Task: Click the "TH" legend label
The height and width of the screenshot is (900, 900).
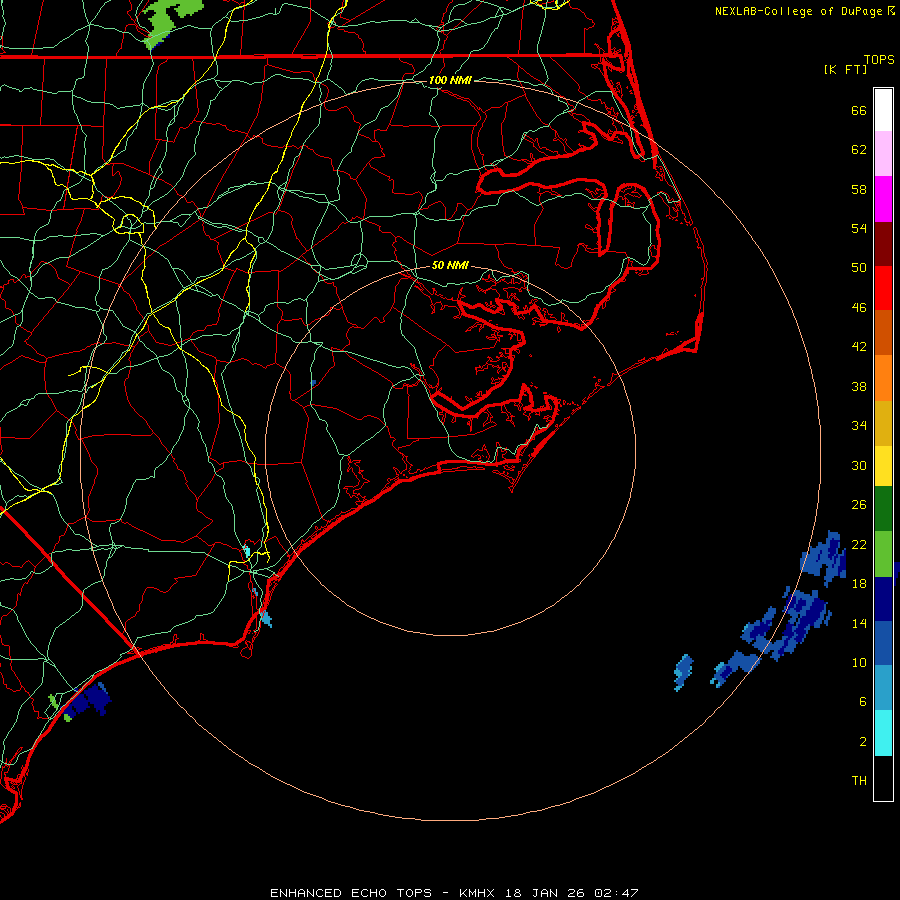Action: [x=859, y=781]
